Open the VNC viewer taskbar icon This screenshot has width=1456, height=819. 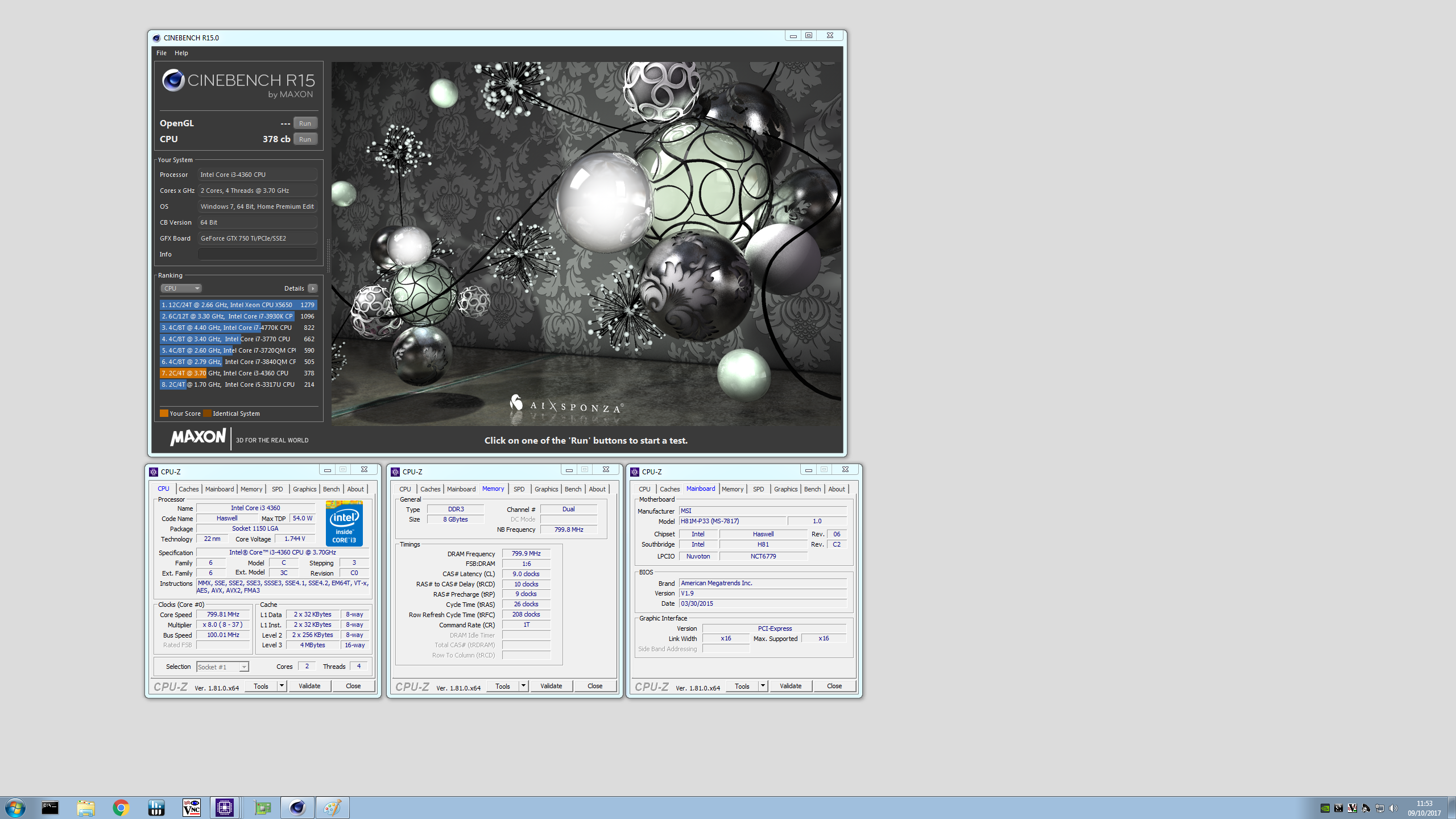tap(192, 808)
